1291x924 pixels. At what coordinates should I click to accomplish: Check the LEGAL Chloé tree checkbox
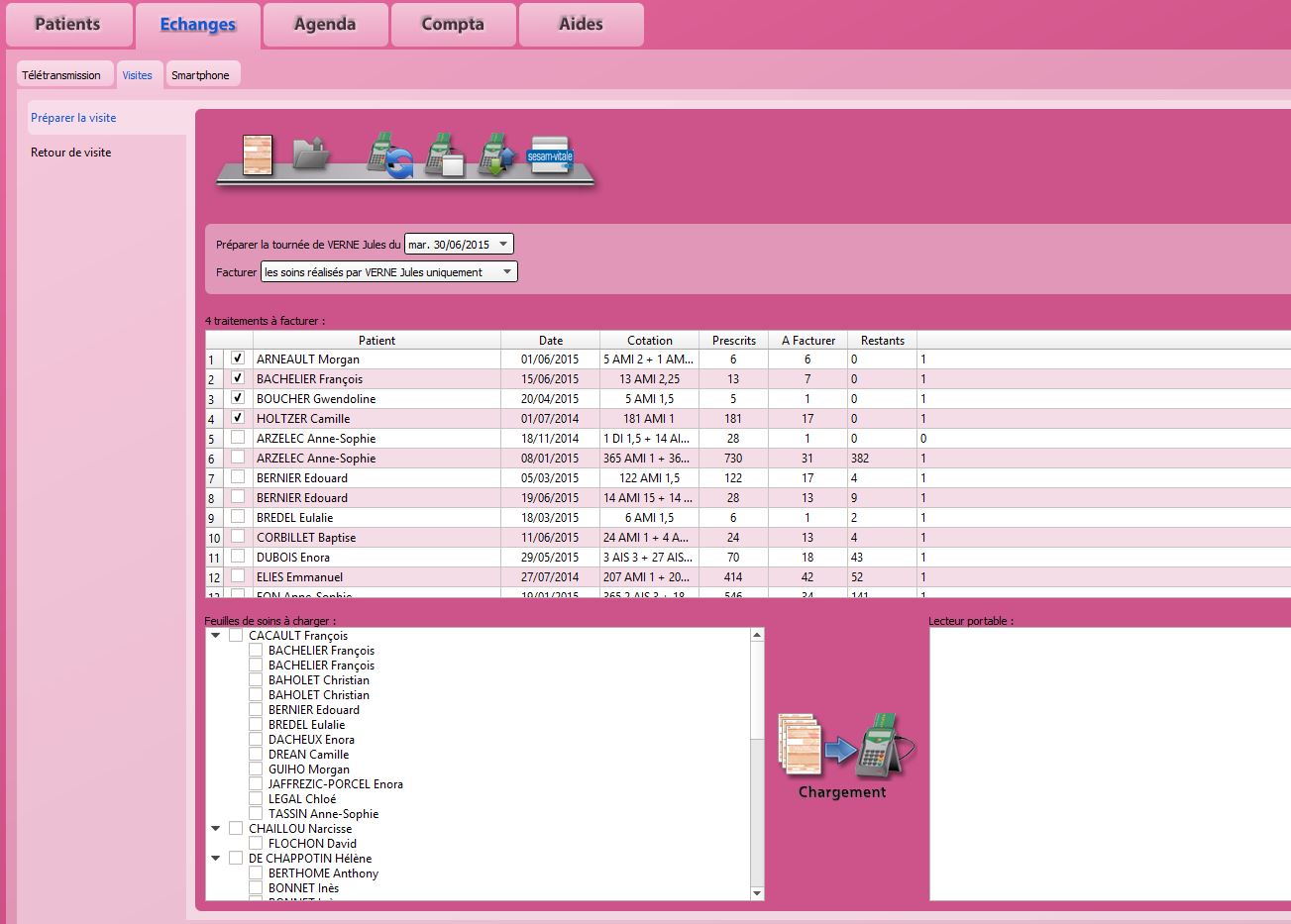click(256, 799)
